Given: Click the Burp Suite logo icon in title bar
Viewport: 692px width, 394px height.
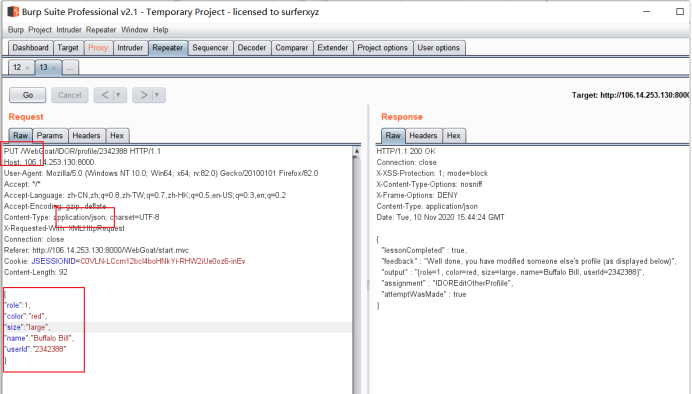Looking at the screenshot, I should click(x=13, y=12).
